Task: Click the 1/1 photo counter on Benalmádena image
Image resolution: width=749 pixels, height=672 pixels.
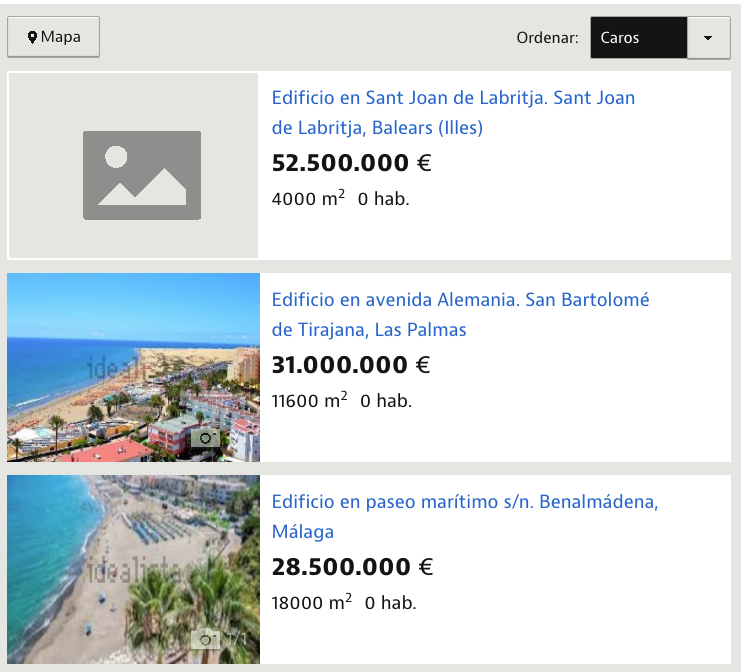Action: coord(237,638)
